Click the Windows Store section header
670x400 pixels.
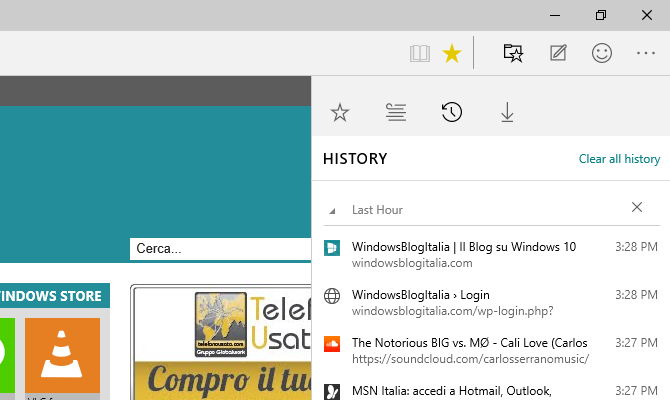pyautogui.click(x=55, y=296)
